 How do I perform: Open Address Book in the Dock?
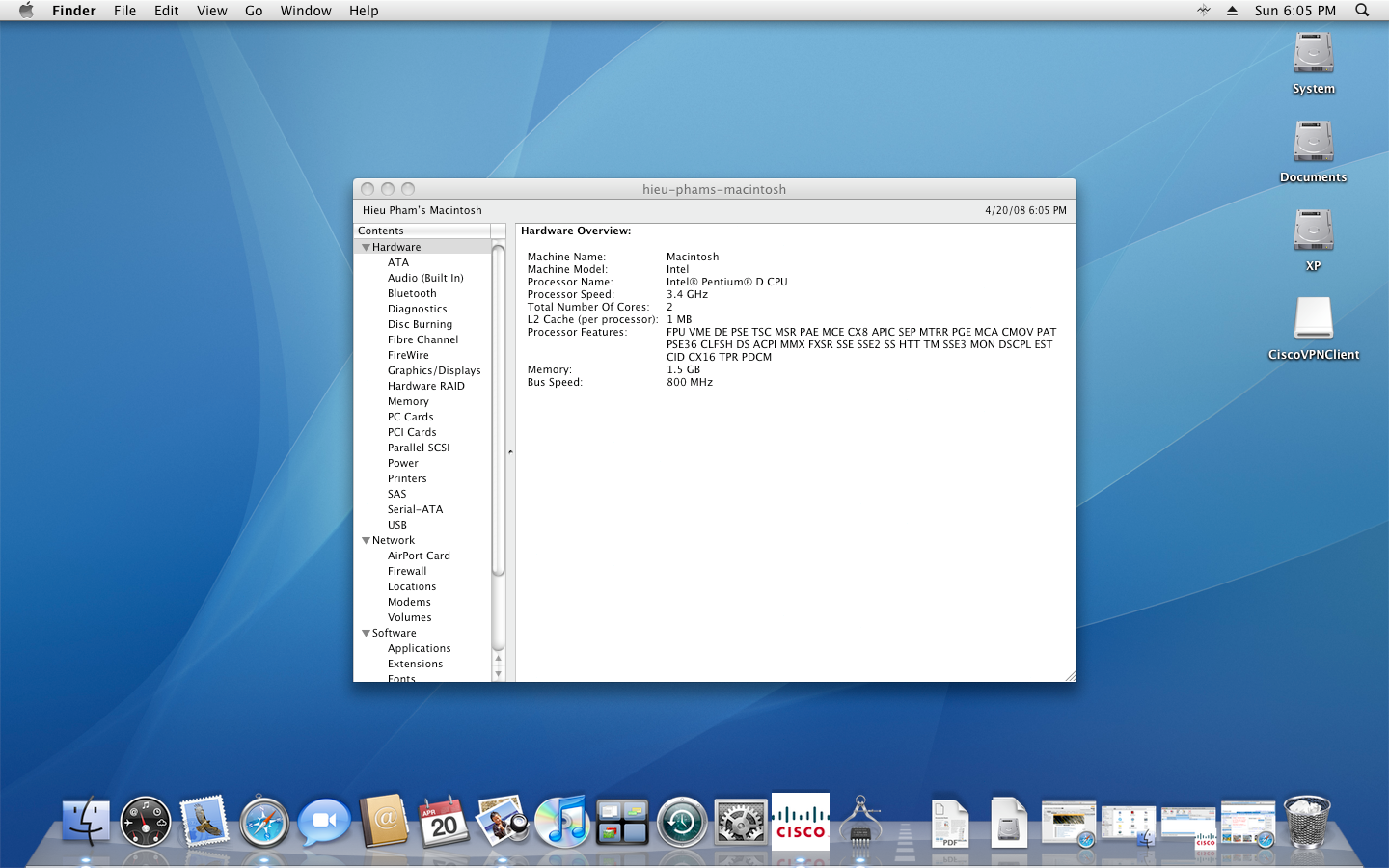384,822
